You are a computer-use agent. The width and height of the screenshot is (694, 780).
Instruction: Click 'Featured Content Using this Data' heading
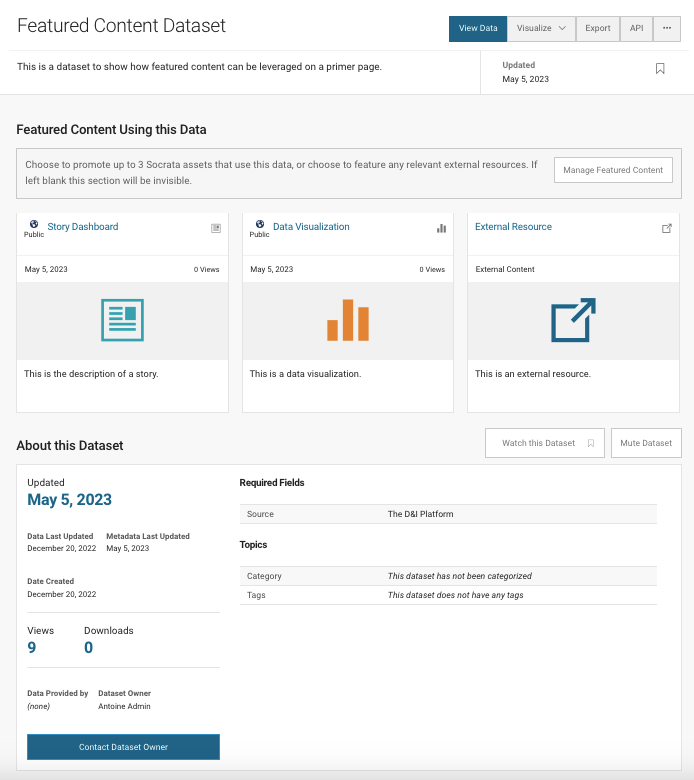point(111,130)
